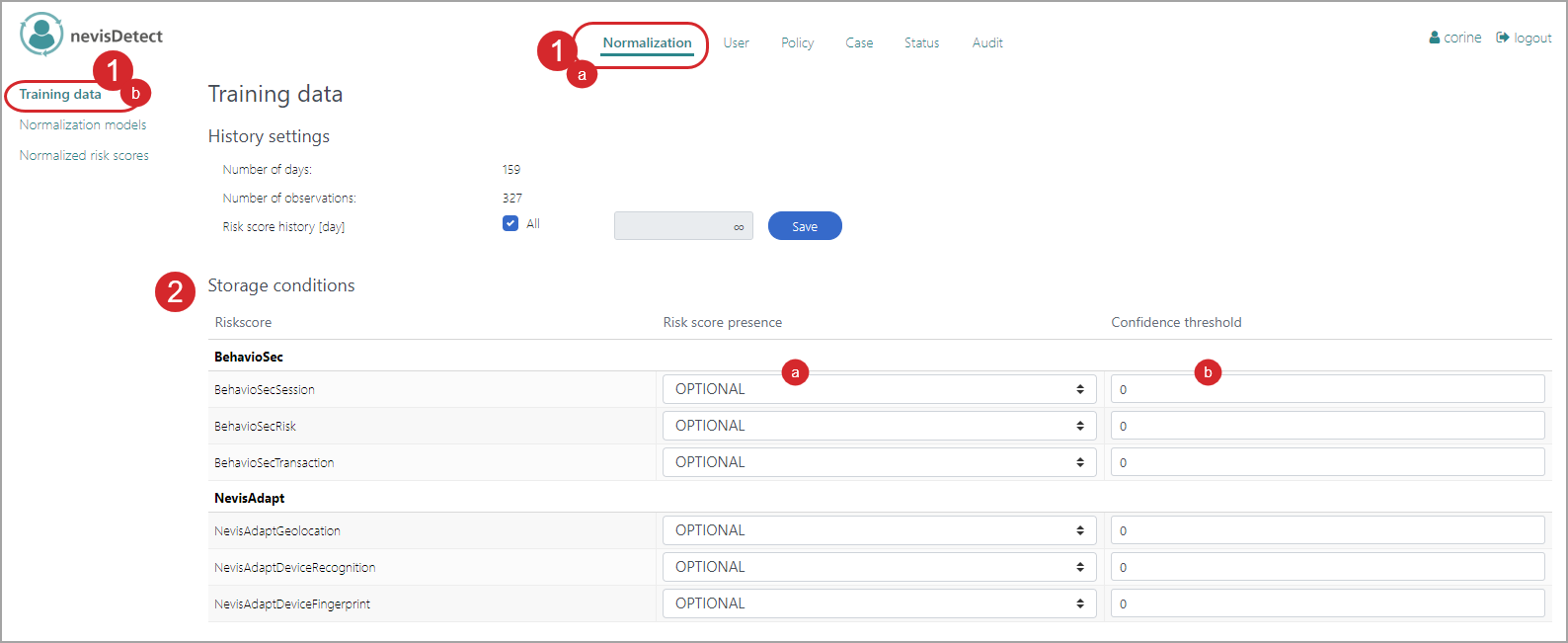Click the corine user profile icon
This screenshot has width=1568, height=643.
click(1434, 38)
